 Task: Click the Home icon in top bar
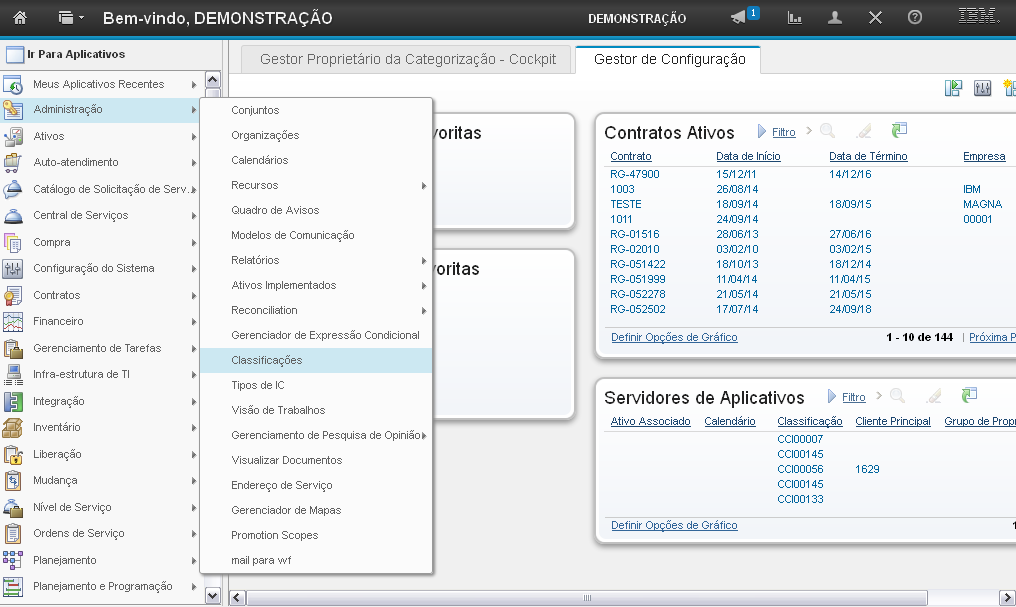coord(20,18)
